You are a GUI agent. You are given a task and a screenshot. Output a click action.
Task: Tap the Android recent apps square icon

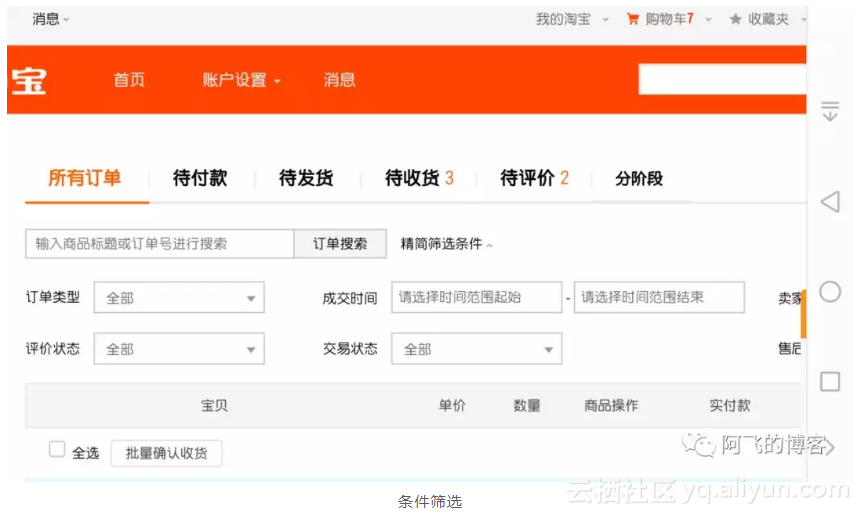click(830, 381)
